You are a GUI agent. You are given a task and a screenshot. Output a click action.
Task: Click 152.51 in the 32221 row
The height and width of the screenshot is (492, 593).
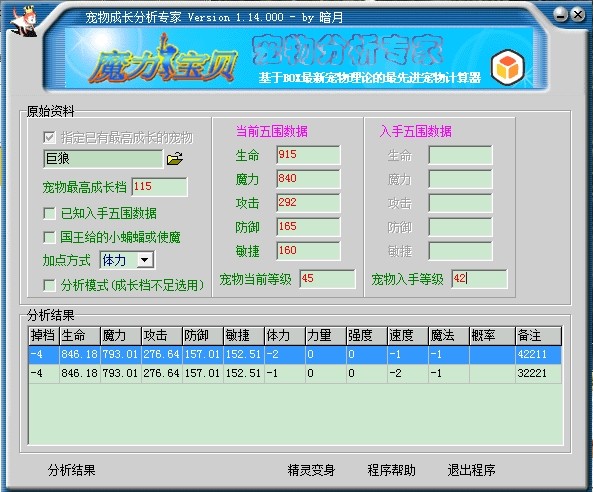coord(244,374)
